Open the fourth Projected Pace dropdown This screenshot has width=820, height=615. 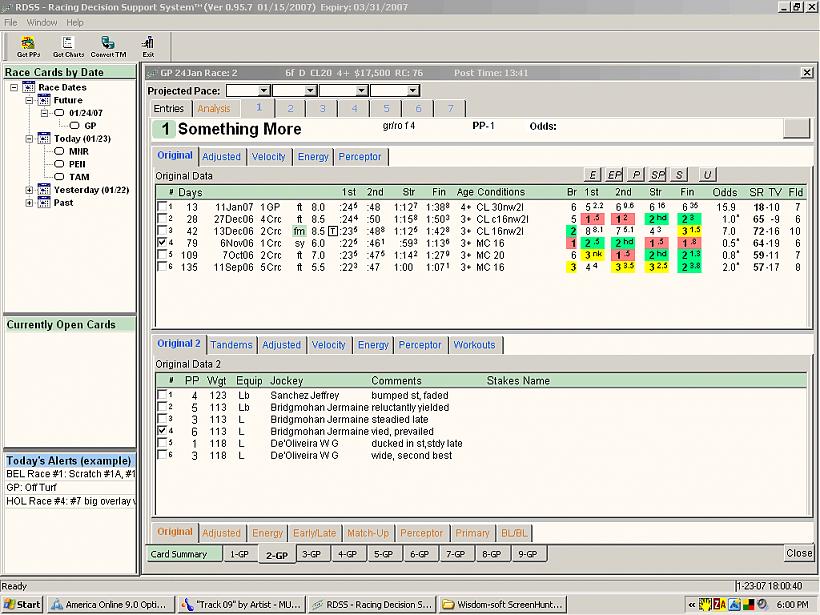point(413,91)
